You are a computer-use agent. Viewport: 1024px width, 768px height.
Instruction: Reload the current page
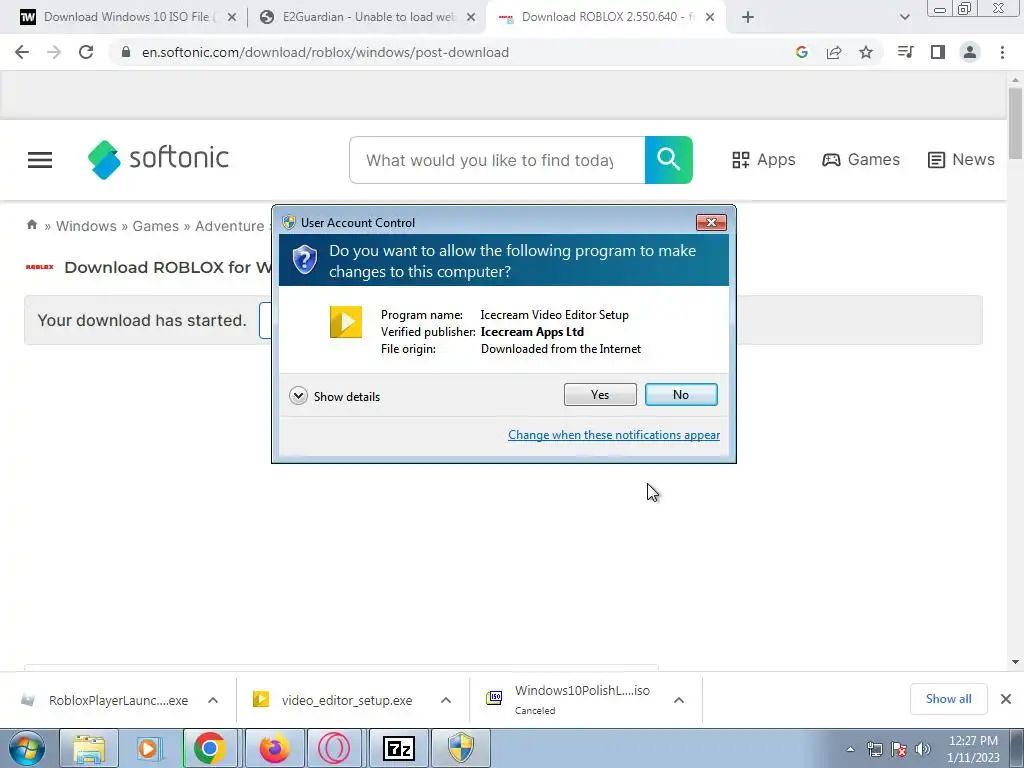(86, 52)
